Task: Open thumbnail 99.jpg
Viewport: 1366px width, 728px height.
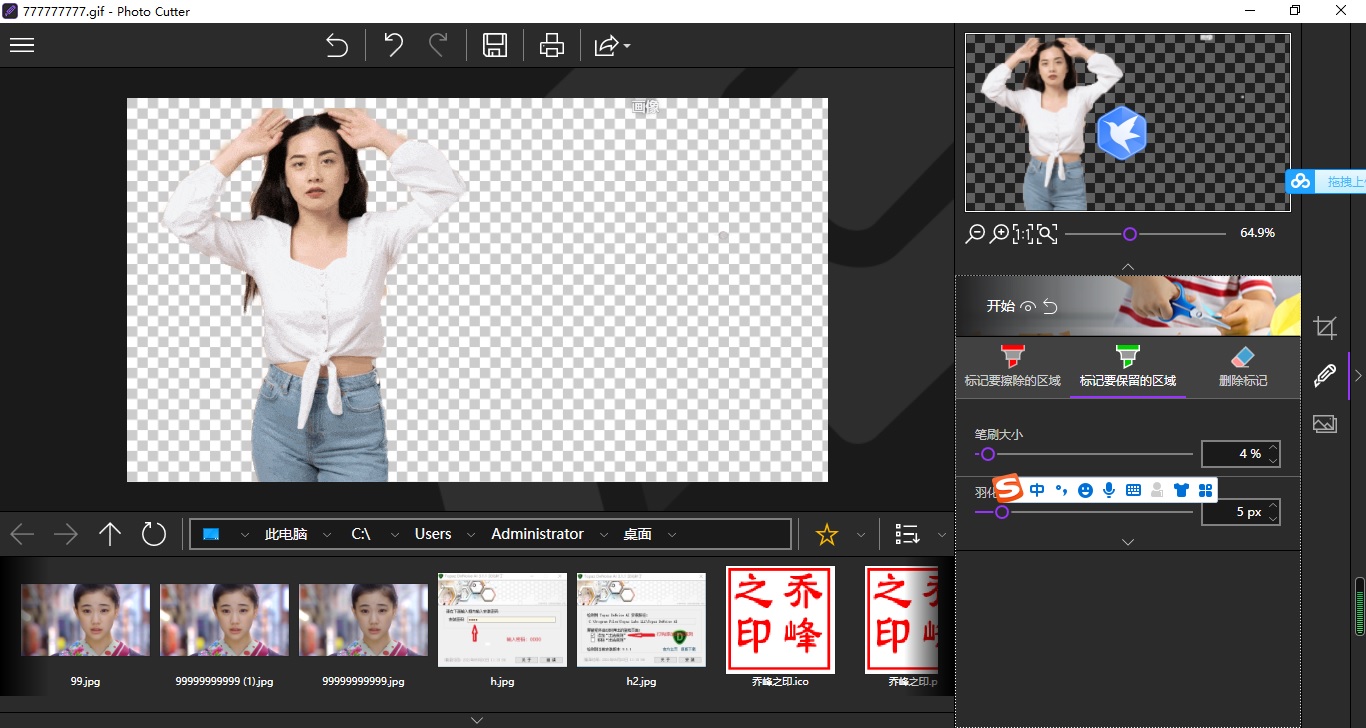Action: click(85, 620)
